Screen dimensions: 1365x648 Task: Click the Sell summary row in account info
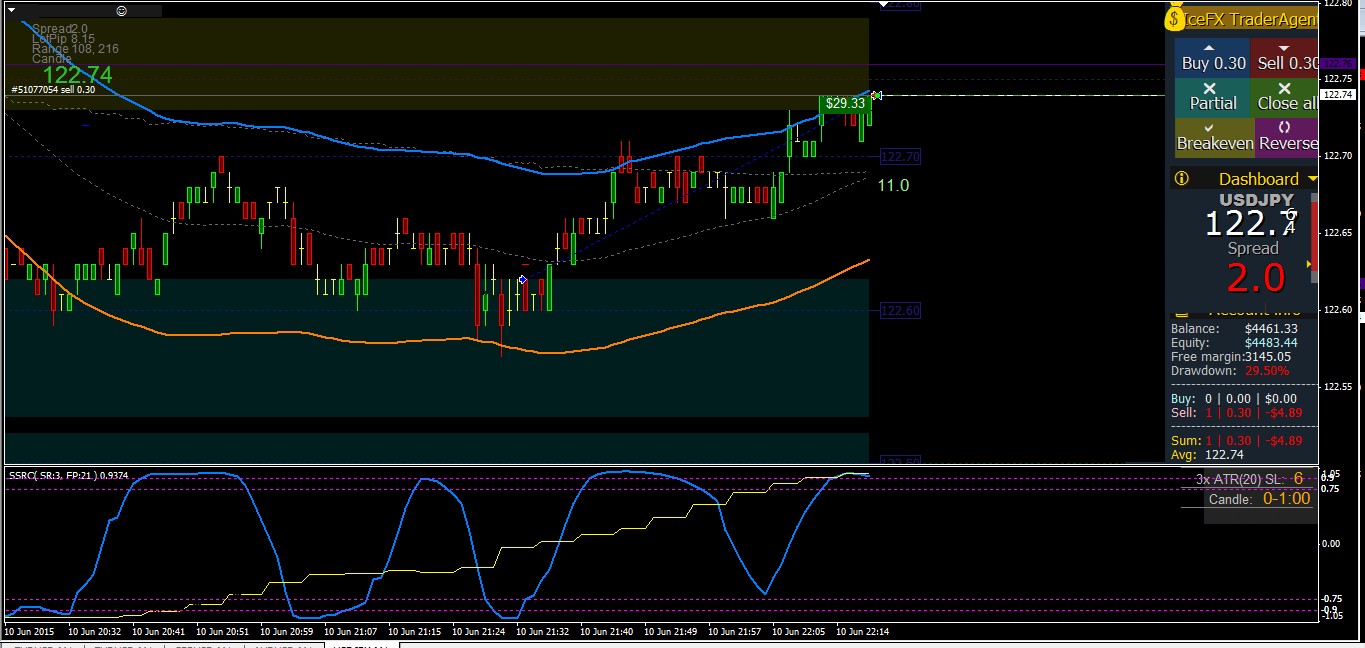1235,412
